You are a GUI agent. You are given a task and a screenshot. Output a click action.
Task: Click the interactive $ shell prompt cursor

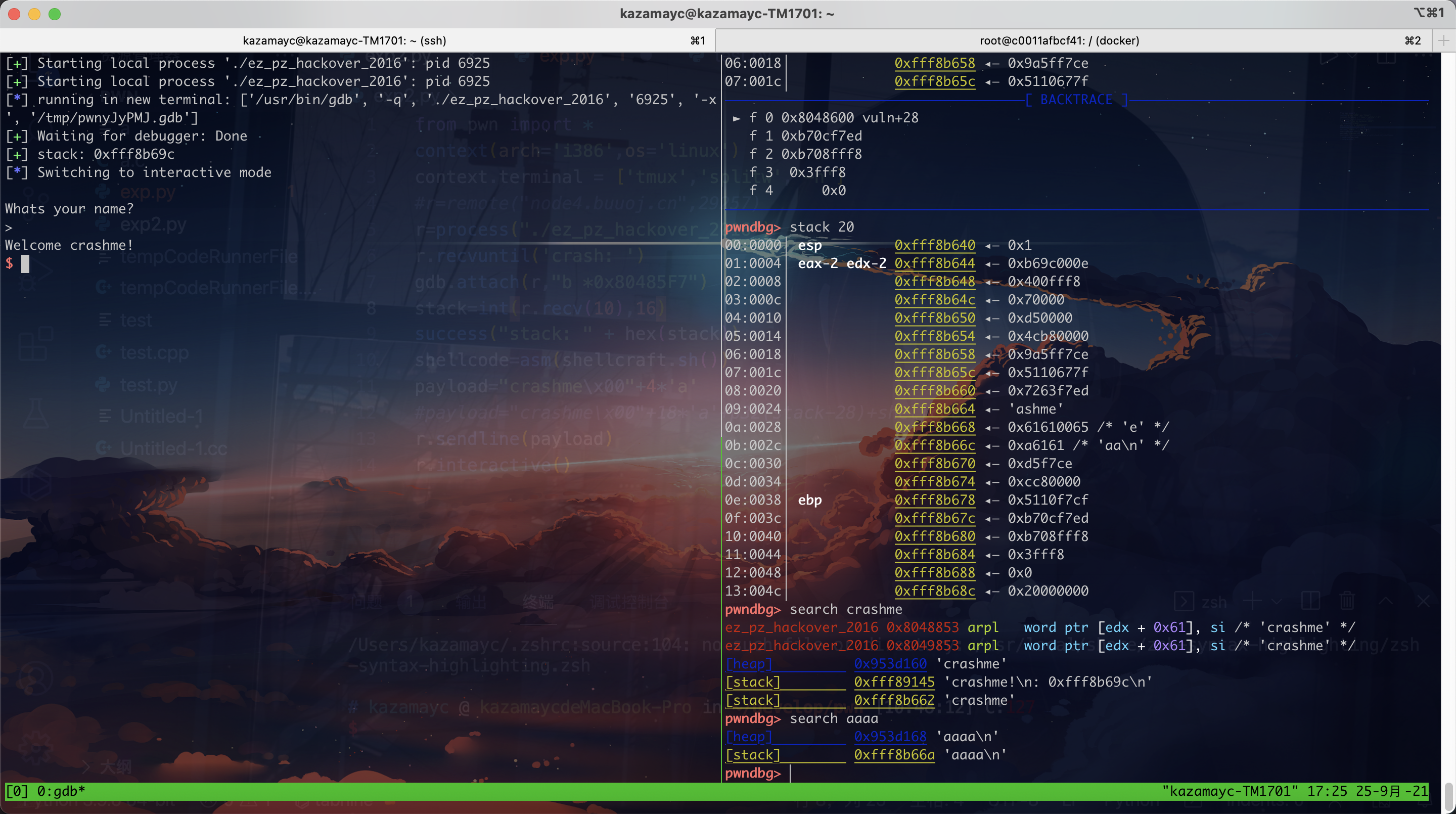[25, 263]
